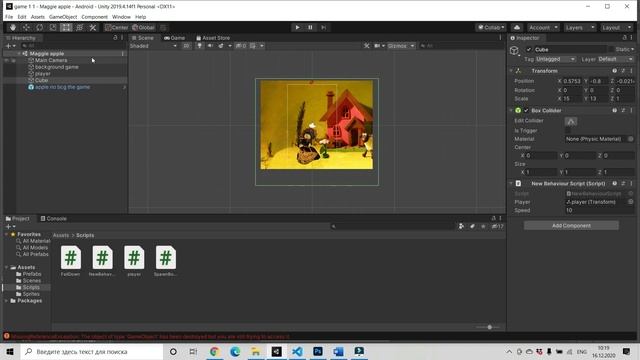
Task: Collapse the Transform component
Action: [x=511, y=71]
